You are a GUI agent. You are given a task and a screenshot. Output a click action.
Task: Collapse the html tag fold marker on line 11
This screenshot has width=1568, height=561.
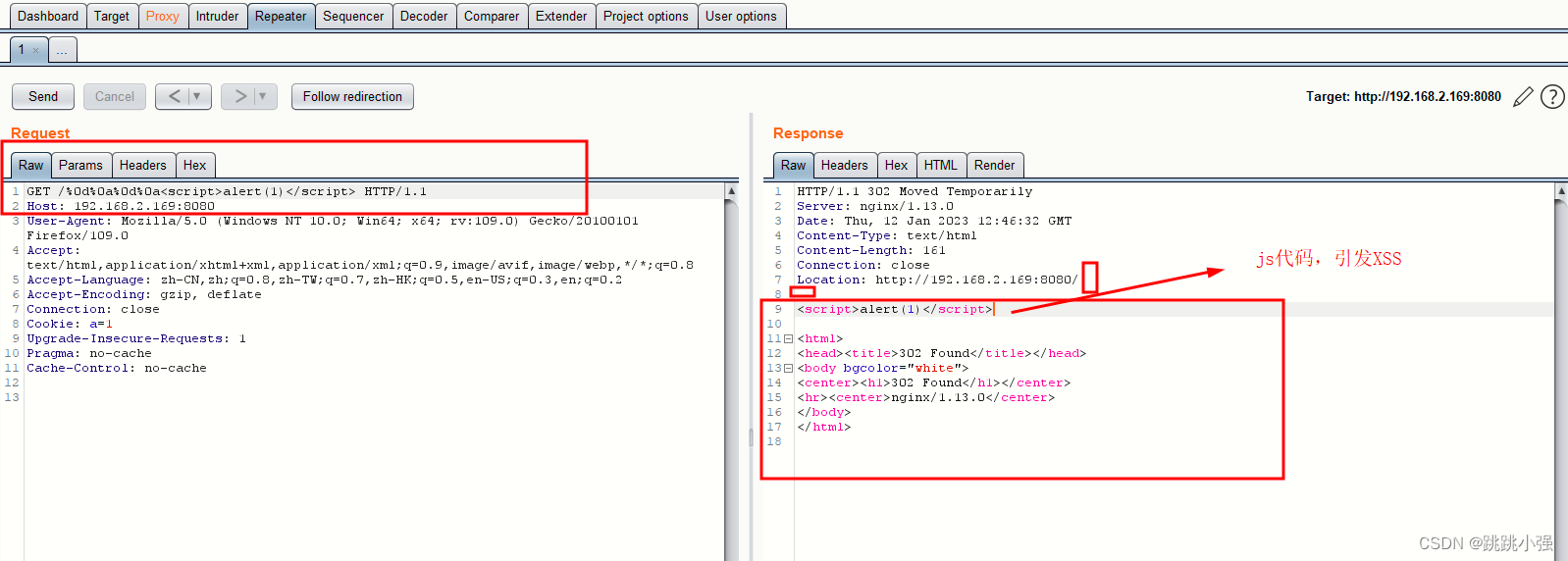(788, 338)
